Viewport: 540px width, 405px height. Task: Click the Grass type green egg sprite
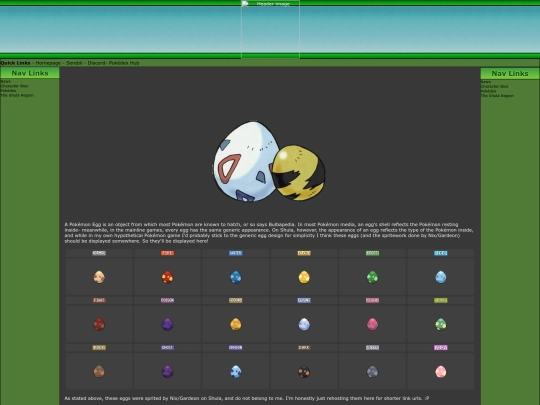[372, 277]
